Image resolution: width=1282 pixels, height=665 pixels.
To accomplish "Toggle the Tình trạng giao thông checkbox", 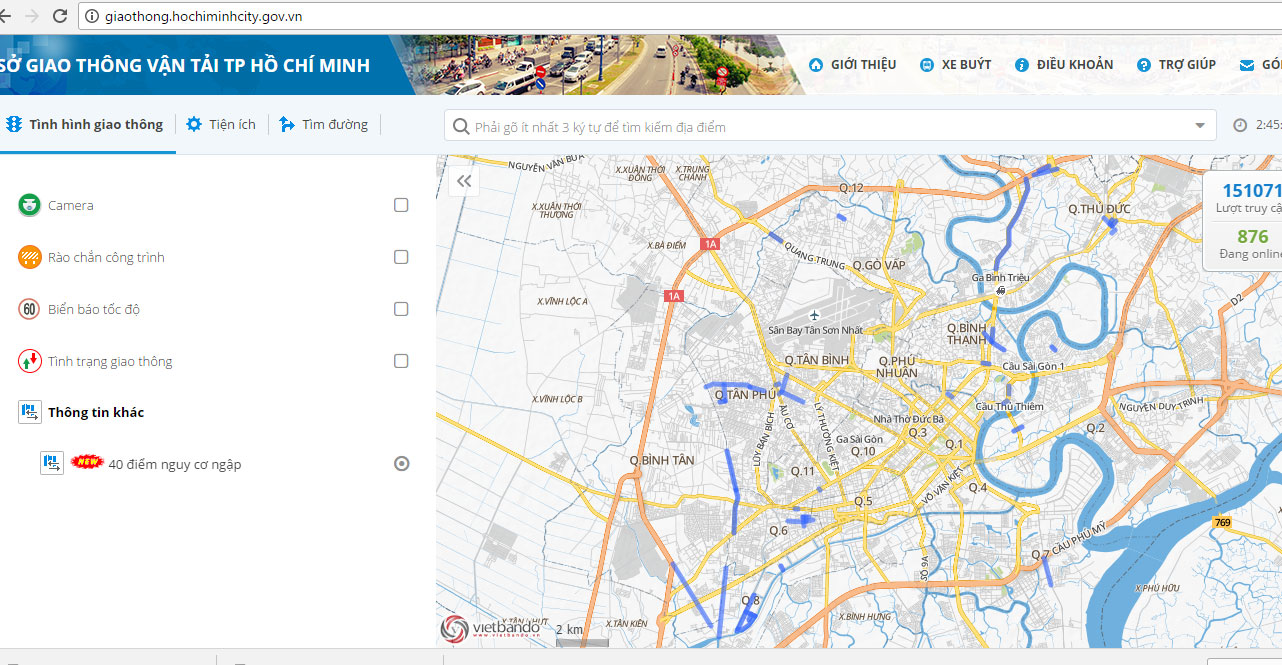I will click(x=401, y=361).
